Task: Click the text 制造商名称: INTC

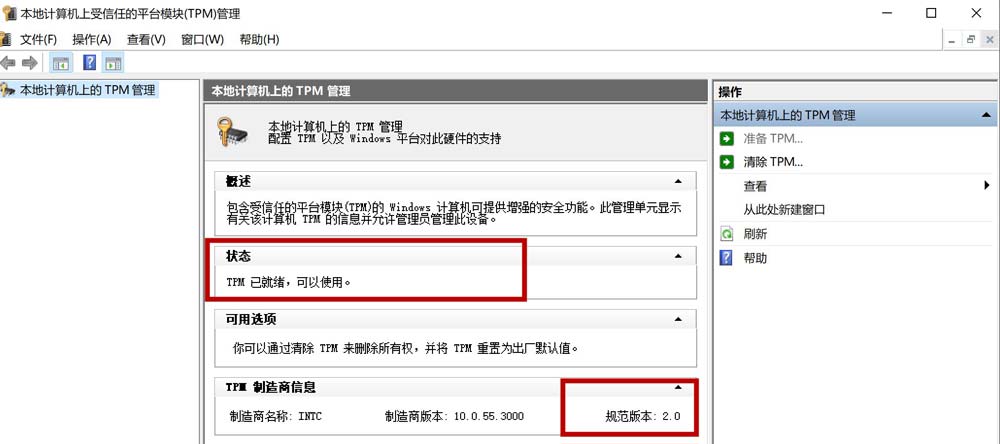Action: click(276, 417)
